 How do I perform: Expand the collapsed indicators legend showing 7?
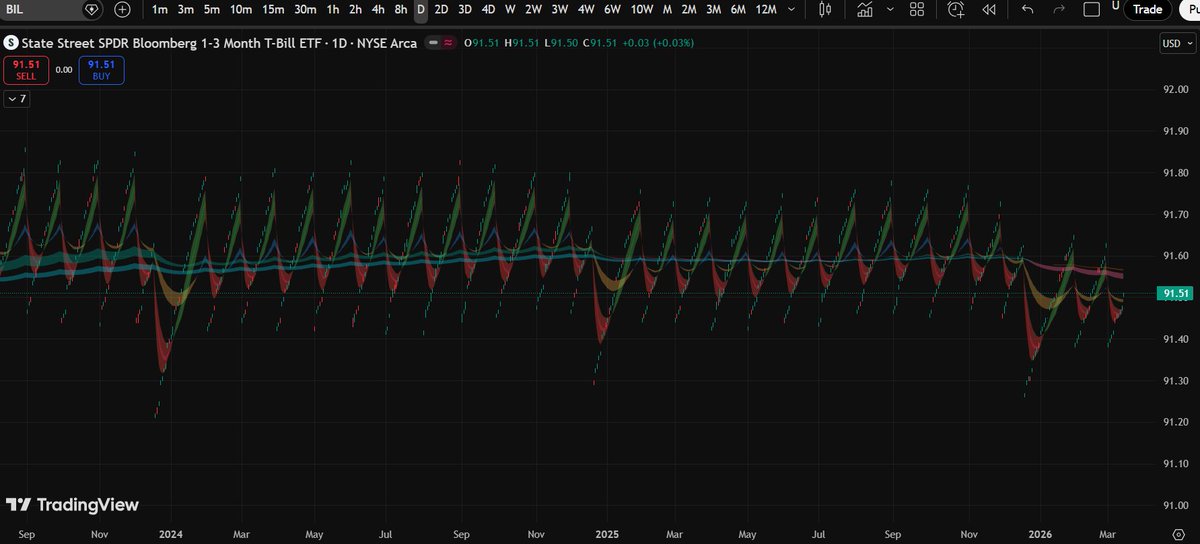click(x=16, y=99)
